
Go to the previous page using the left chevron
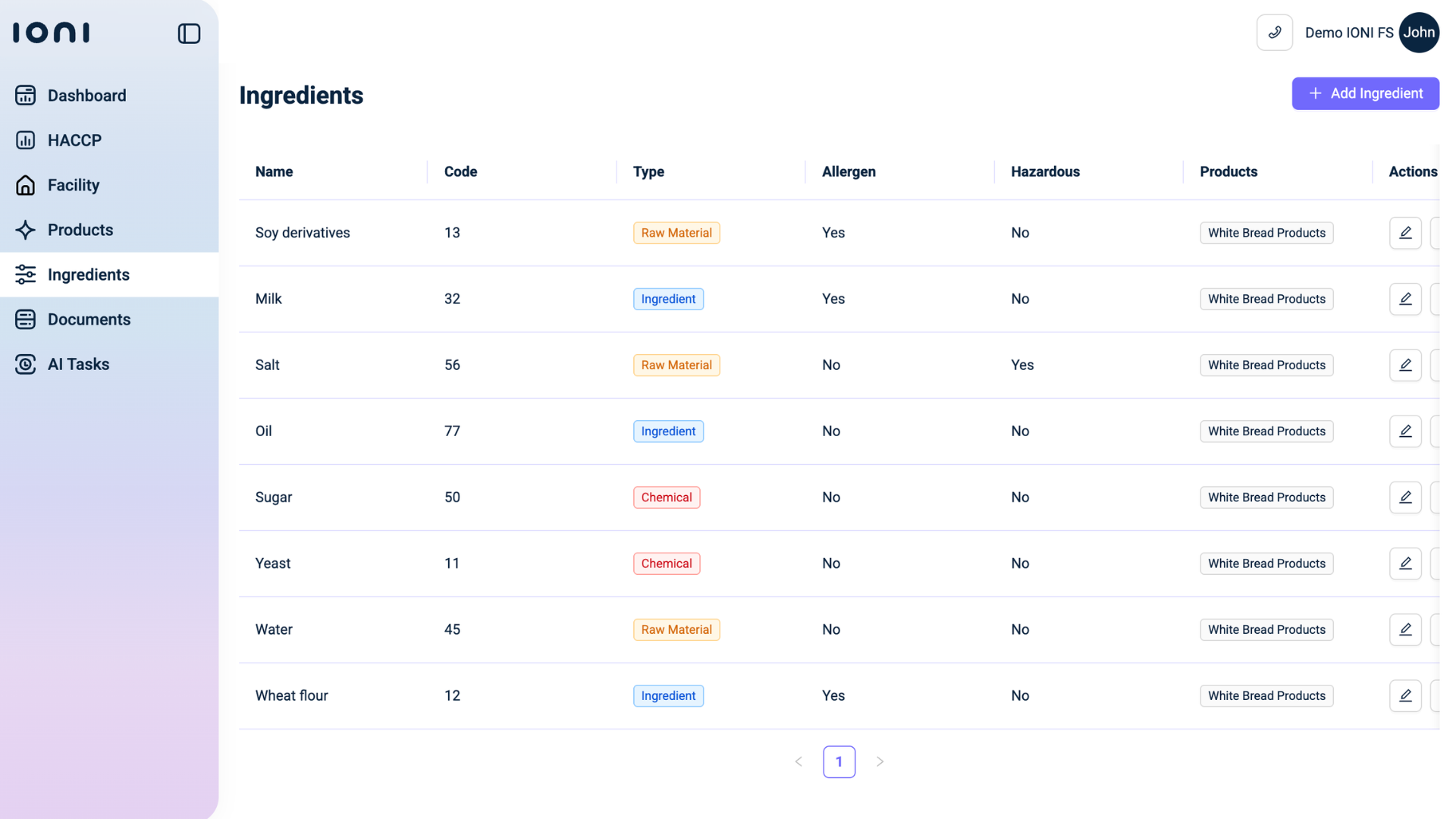pos(799,761)
